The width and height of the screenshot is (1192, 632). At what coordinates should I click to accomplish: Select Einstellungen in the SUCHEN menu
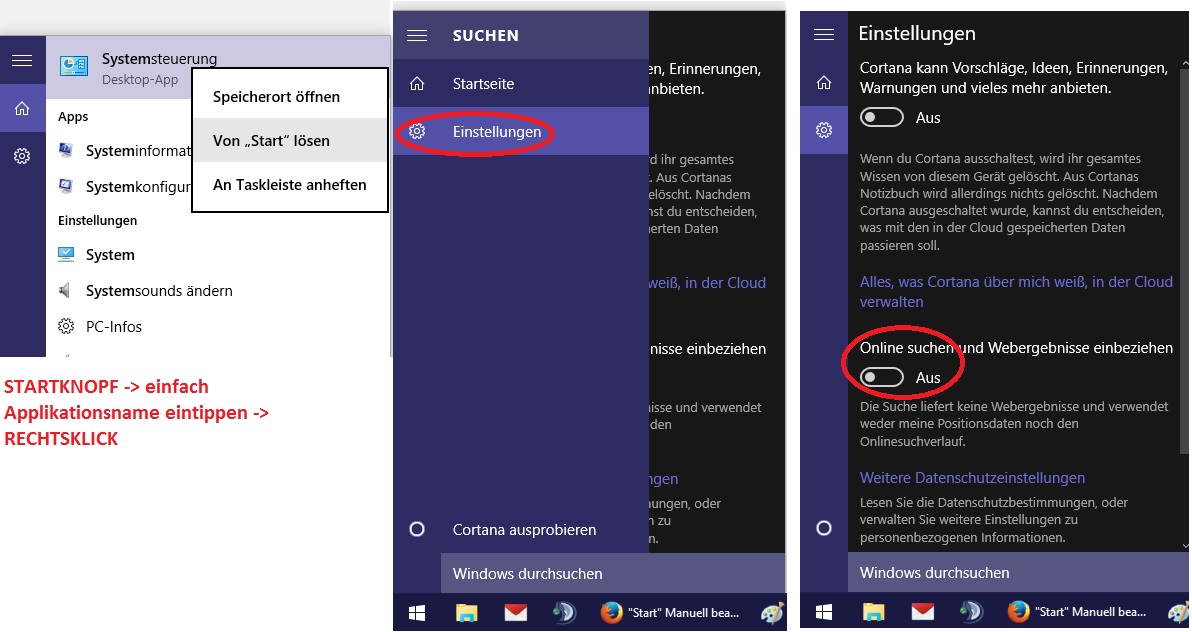(522, 132)
